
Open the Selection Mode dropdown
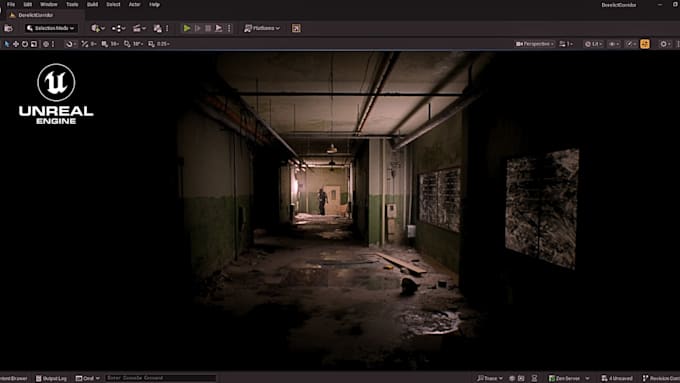point(51,28)
